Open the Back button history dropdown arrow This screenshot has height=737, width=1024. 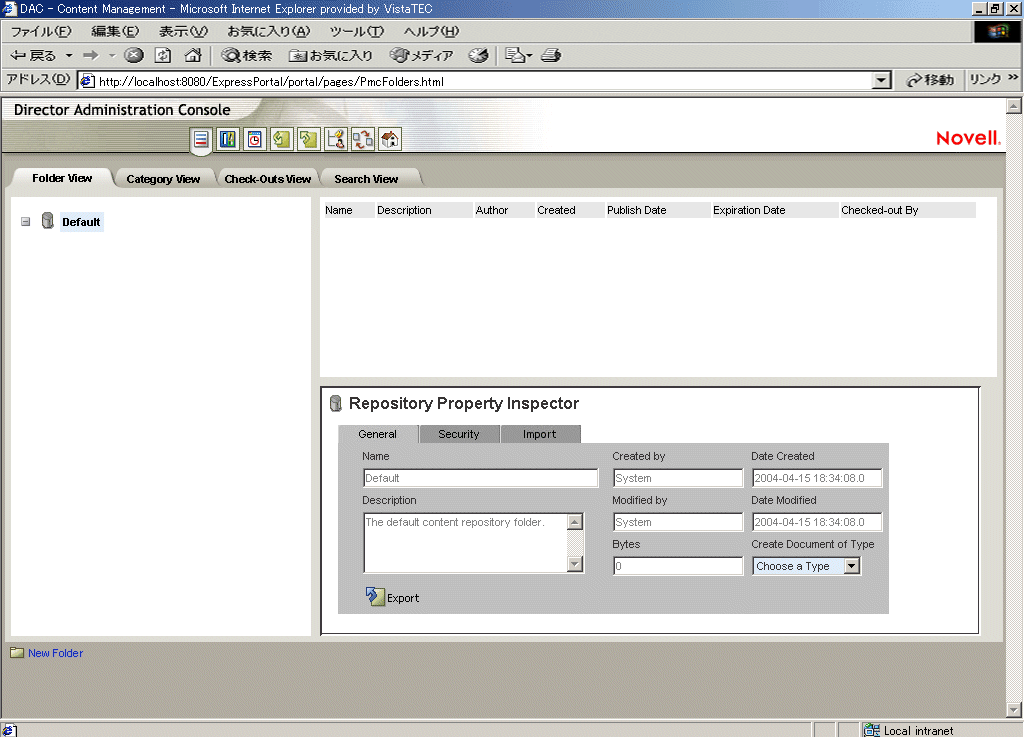coord(69,55)
